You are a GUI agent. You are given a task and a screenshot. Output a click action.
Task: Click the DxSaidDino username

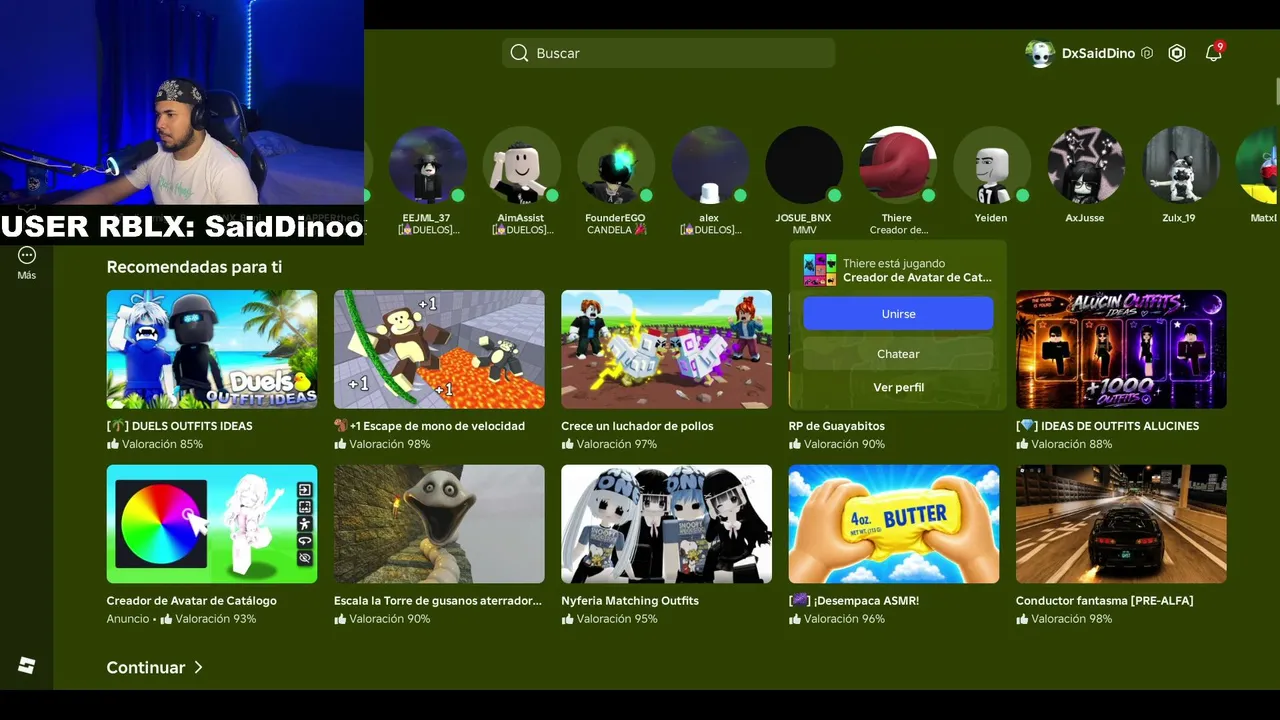pyautogui.click(x=1098, y=54)
